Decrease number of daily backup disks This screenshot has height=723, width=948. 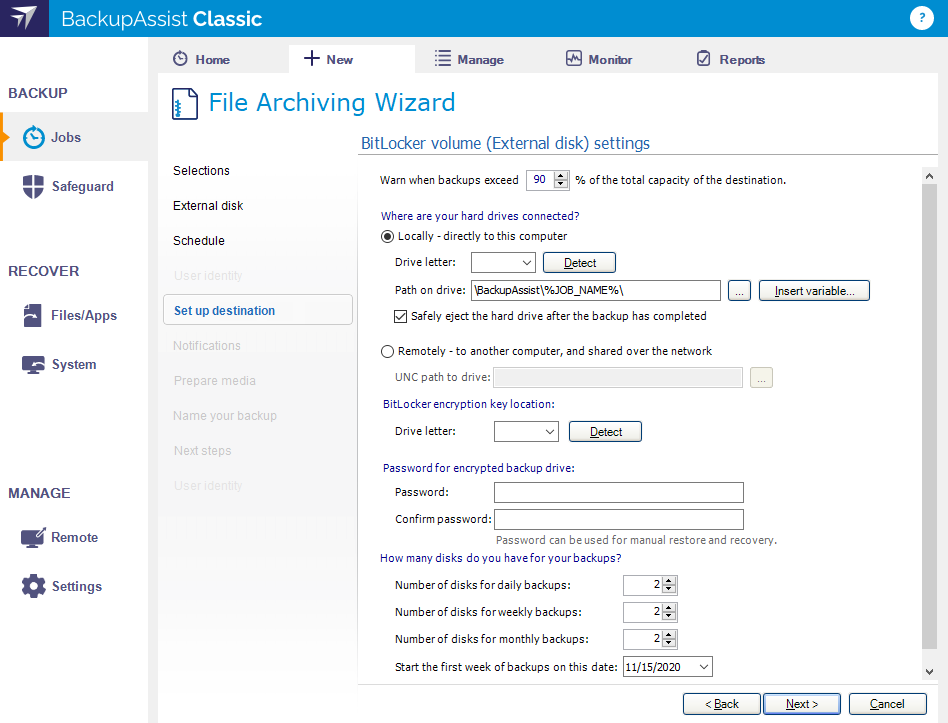click(x=669, y=589)
